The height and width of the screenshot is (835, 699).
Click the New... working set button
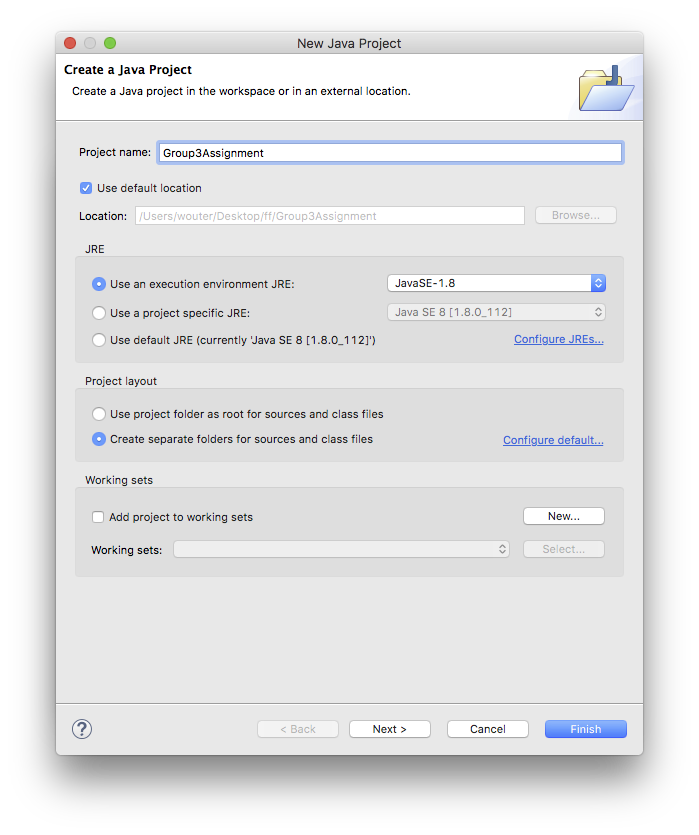pyautogui.click(x=564, y=516)
